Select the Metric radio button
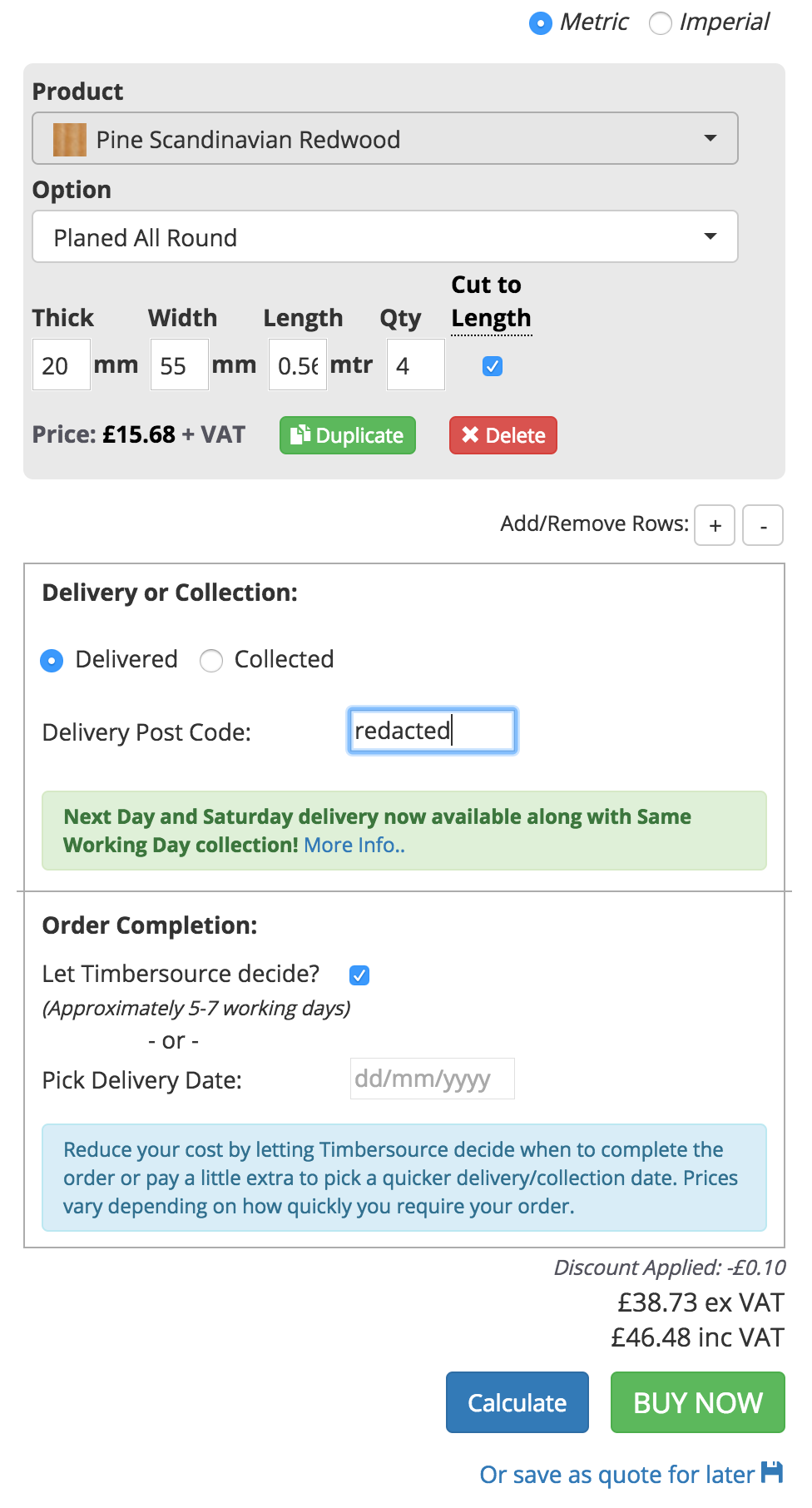The height and width of the screenshot is (1508, 812). coord(541,23)
